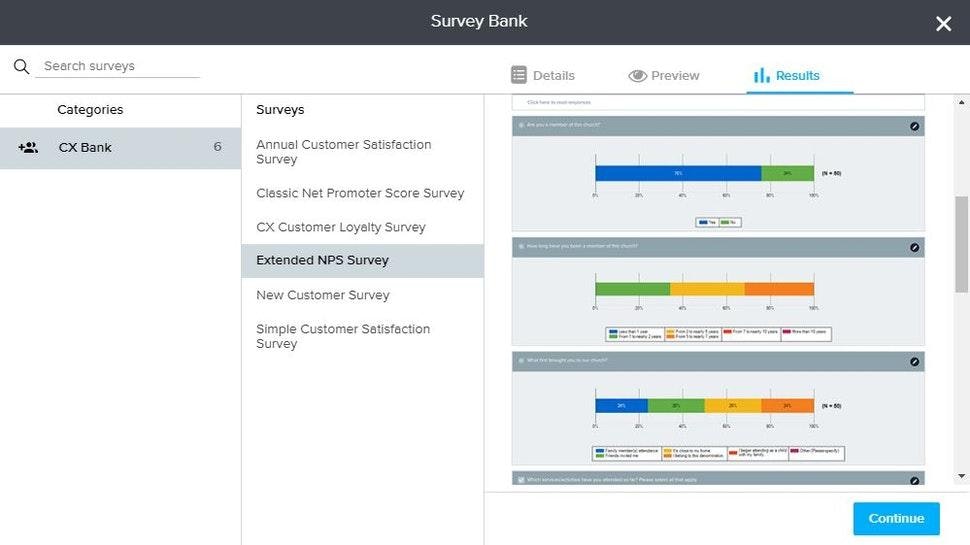Click edit pencil on church member question
The width and height of the screenshot is (970, 545).
tap(914, 126)
